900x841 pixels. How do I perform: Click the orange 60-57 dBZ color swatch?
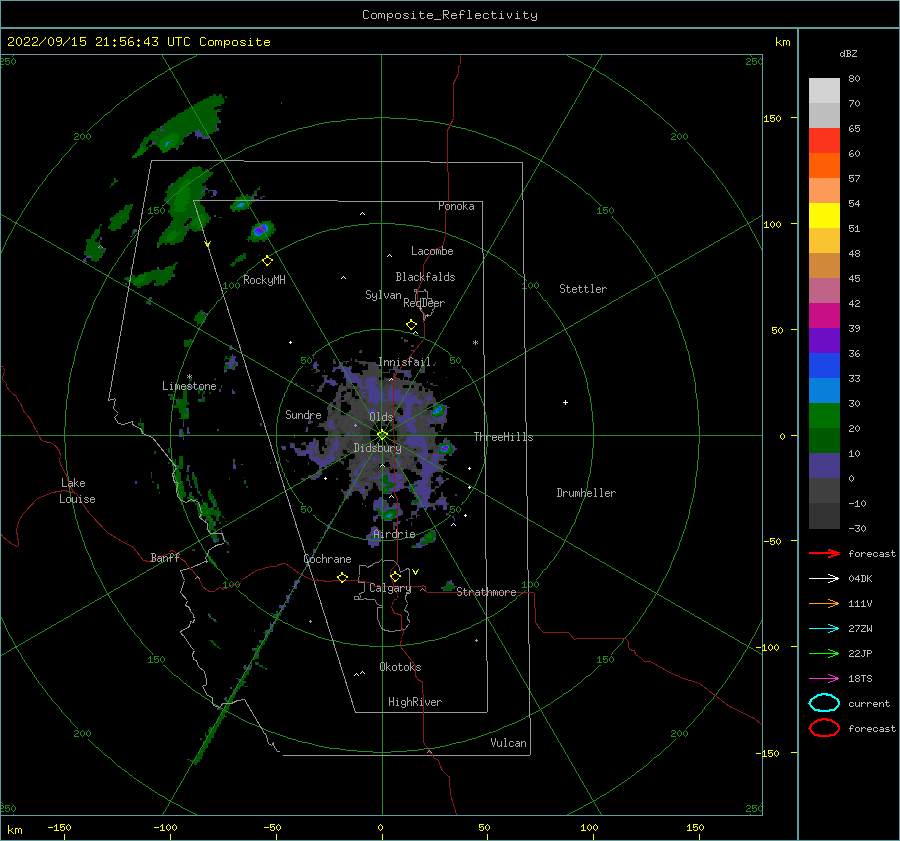(x=824, y=166)
